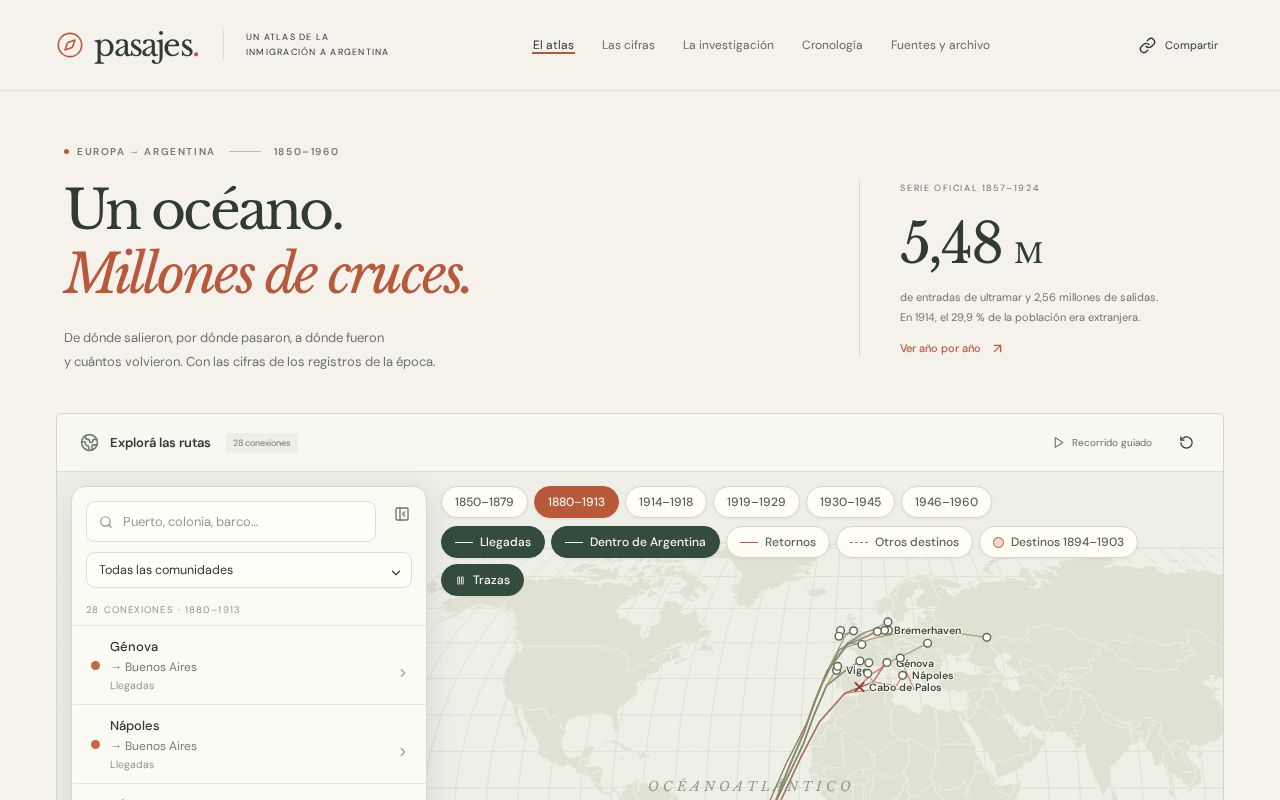Select the Nápoles port marker on map
The image size is (1280, 800).
click(903, 675)
